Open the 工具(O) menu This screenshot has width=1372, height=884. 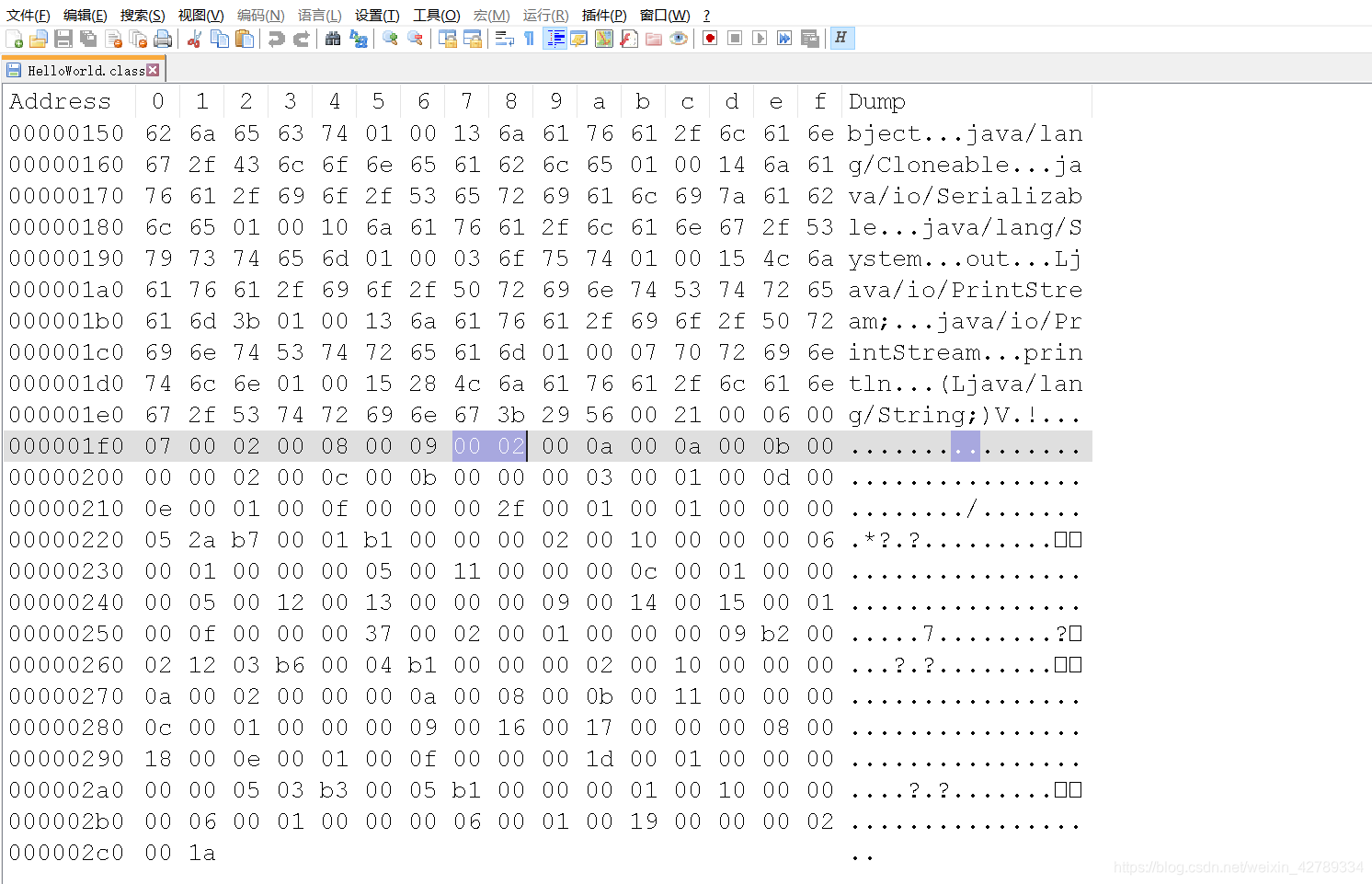click(x=437, y=16)
